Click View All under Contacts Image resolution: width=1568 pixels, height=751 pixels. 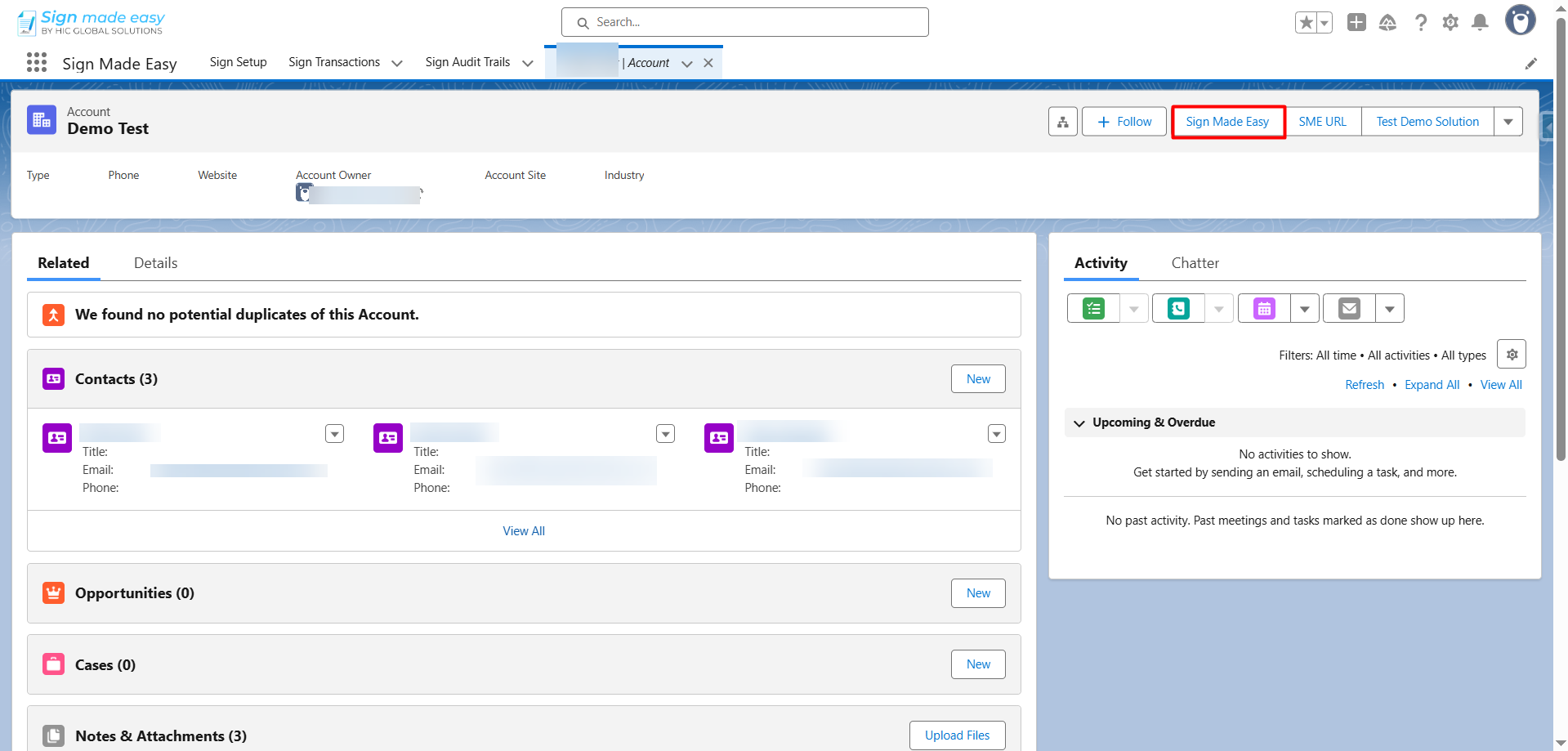[524, 531]
